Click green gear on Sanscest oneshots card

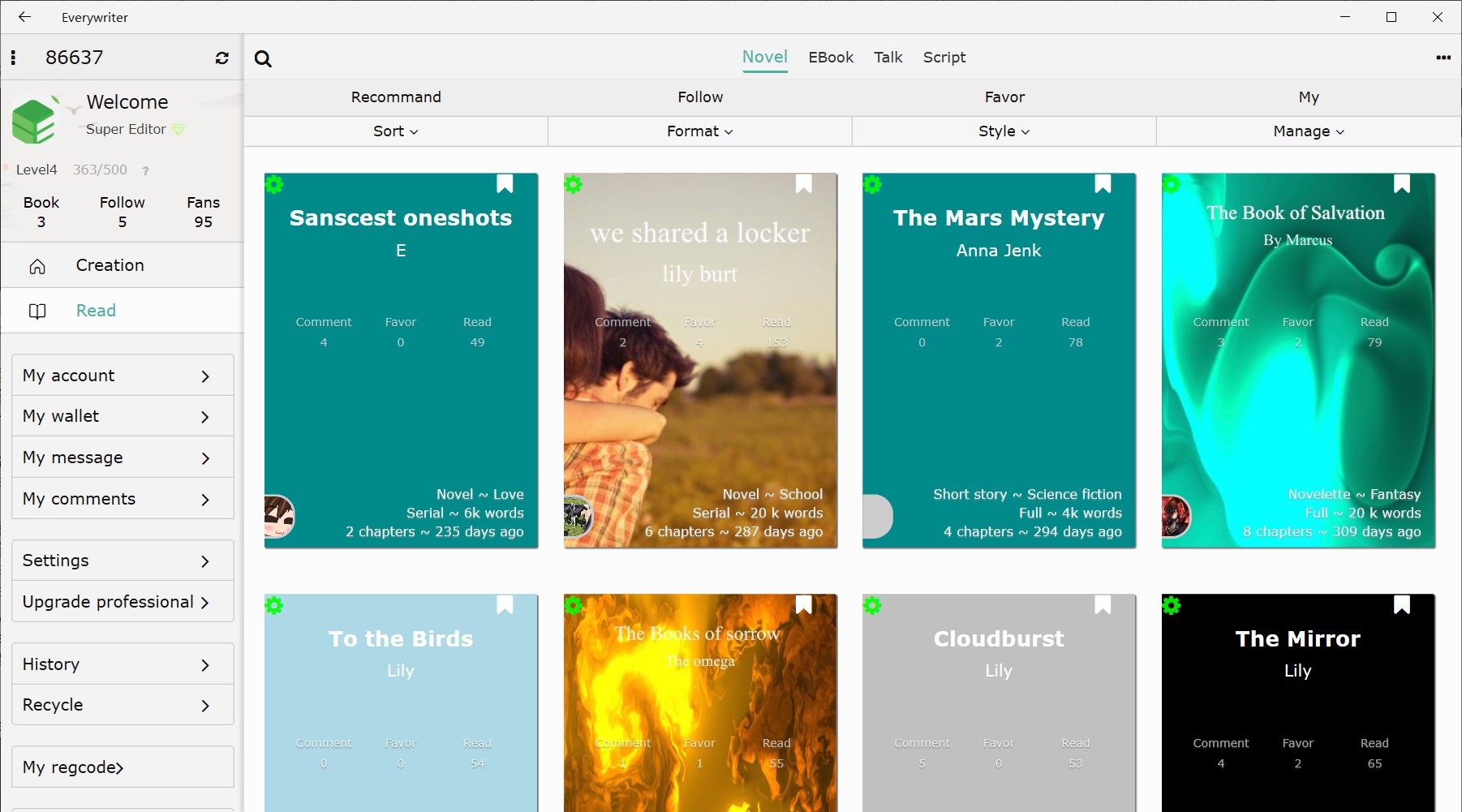click(274, 184)
